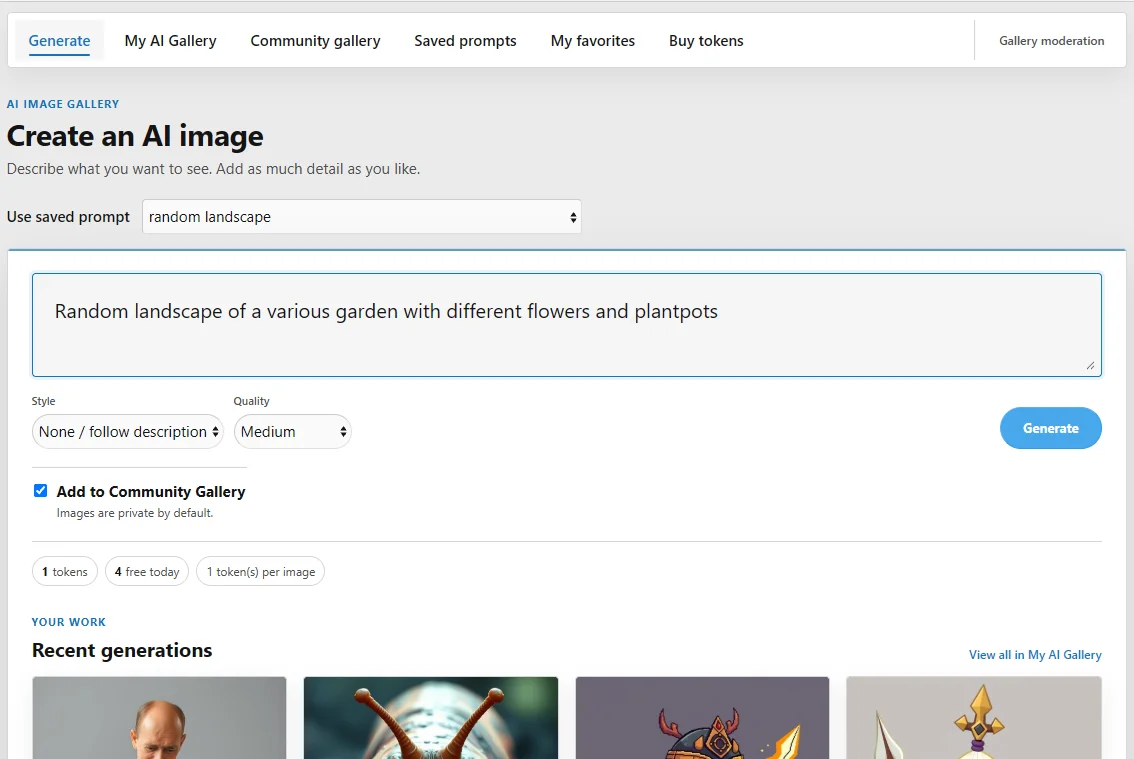Click the YOUR WORK label
This screenshot has height=759, width=1134.
click(x=69, y=622)
